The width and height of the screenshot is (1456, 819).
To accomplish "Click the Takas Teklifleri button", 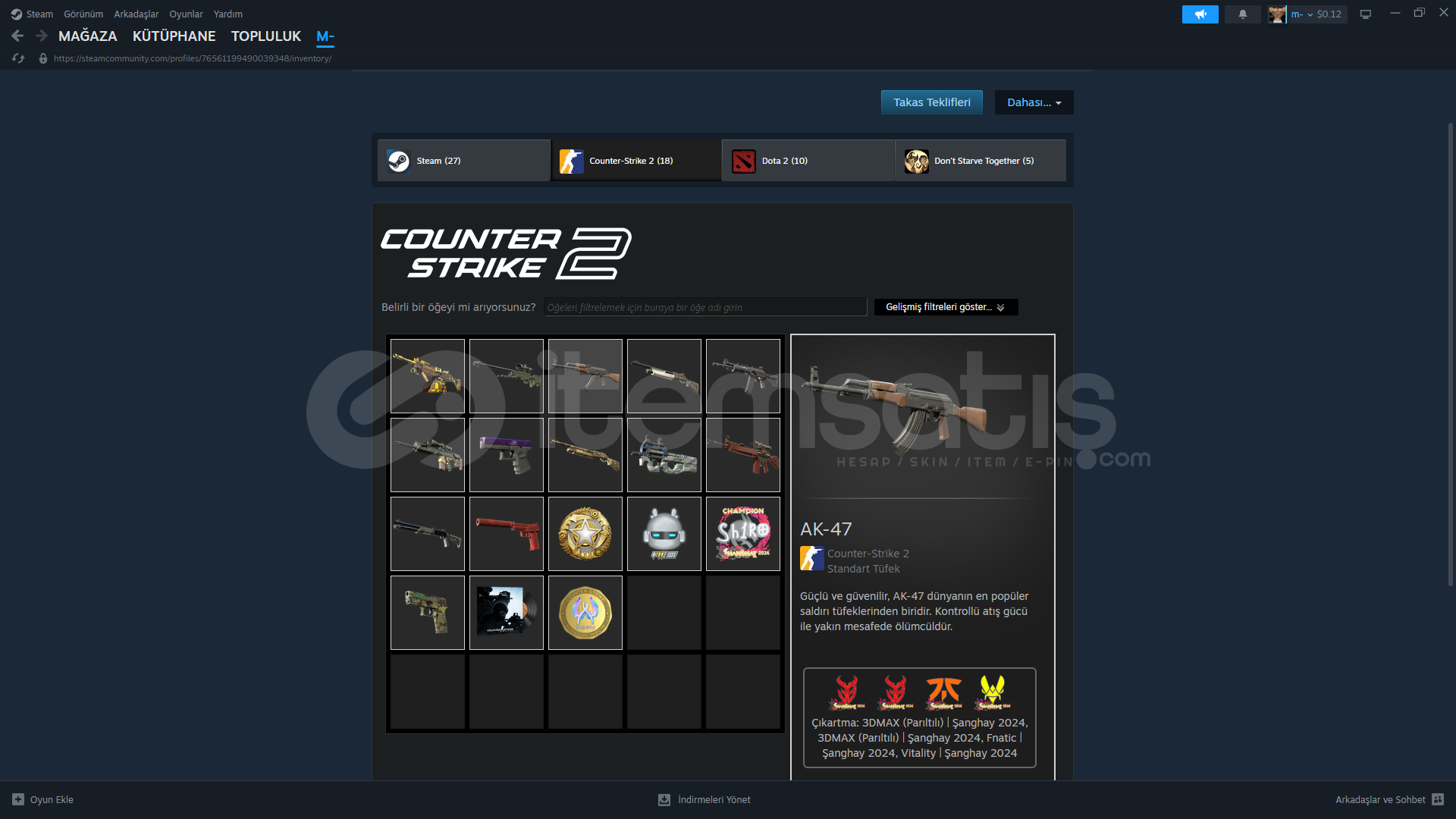I will [931, 102].
